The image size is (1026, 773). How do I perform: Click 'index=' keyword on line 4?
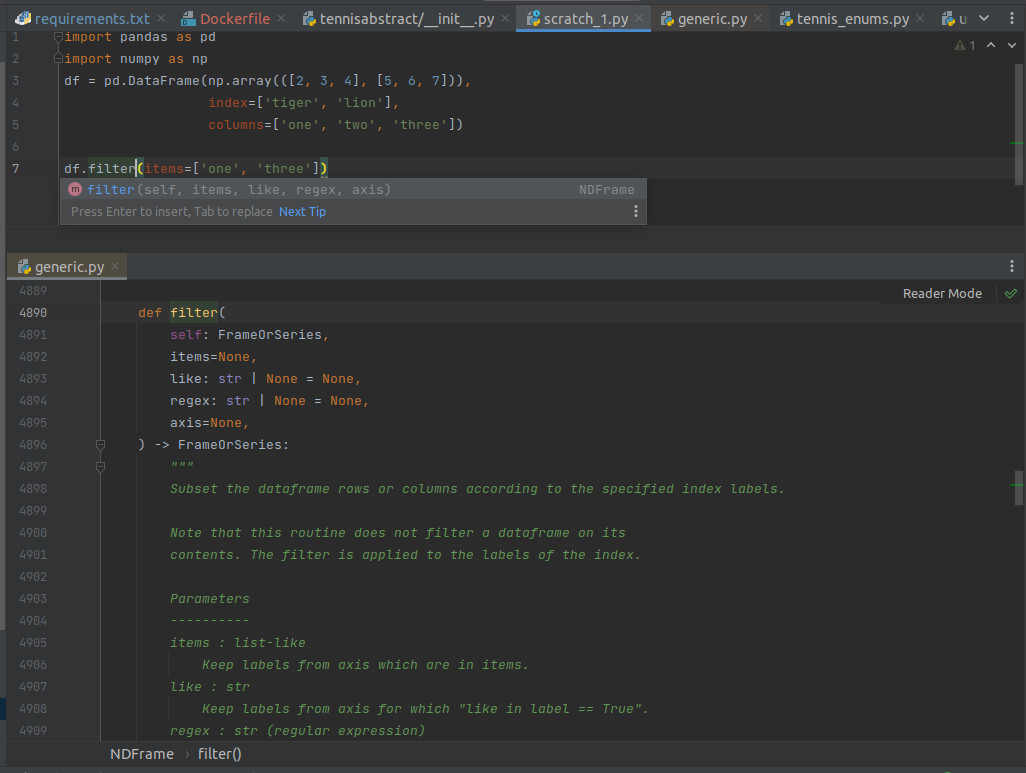click(x=232, y=103)
